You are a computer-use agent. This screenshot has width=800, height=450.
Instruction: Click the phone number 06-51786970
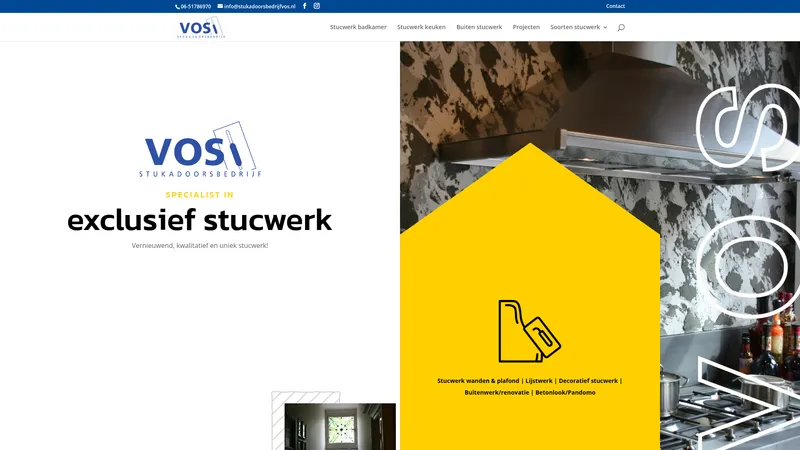tap(193, 7)
